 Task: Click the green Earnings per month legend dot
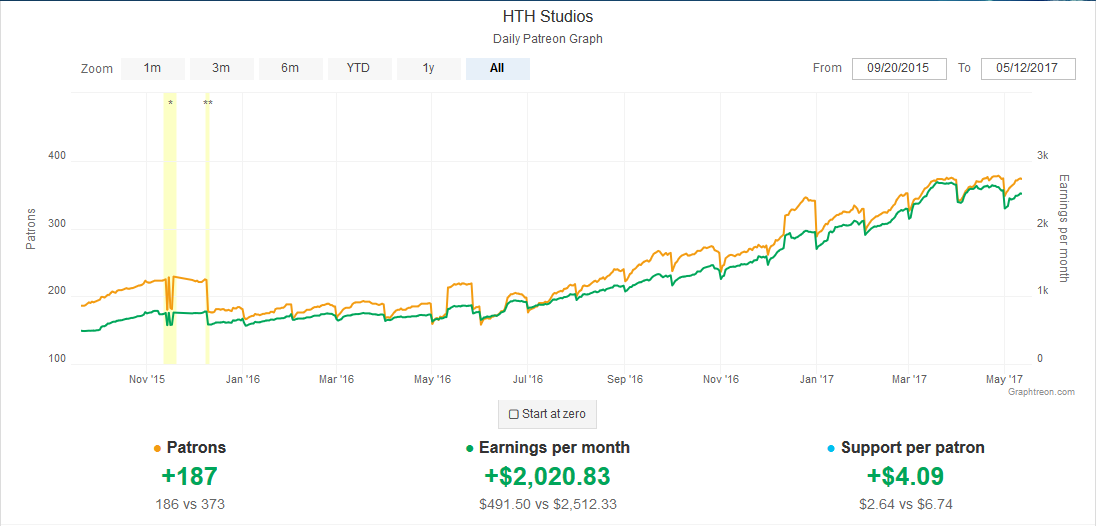[x=470, y=448]
